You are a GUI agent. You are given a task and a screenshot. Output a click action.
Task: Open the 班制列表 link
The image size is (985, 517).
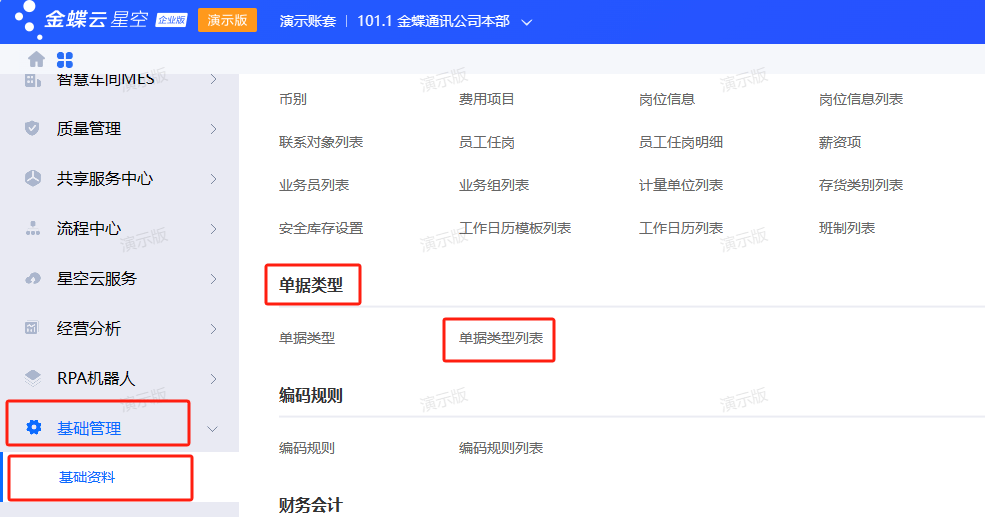[x=847, y=228]
